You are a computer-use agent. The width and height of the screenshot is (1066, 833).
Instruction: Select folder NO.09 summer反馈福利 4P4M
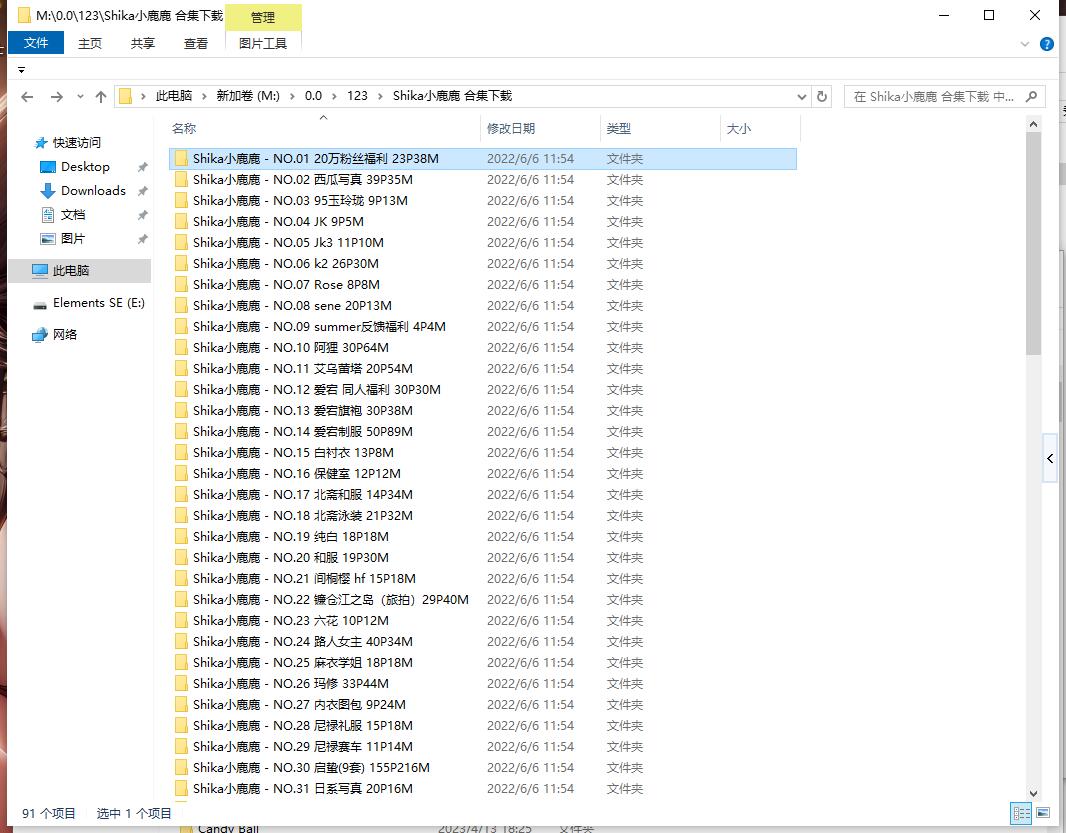(482, 326)
